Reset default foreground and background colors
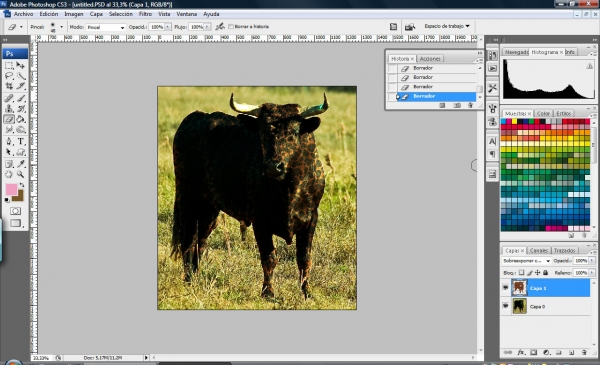 (x=7, y=200)
